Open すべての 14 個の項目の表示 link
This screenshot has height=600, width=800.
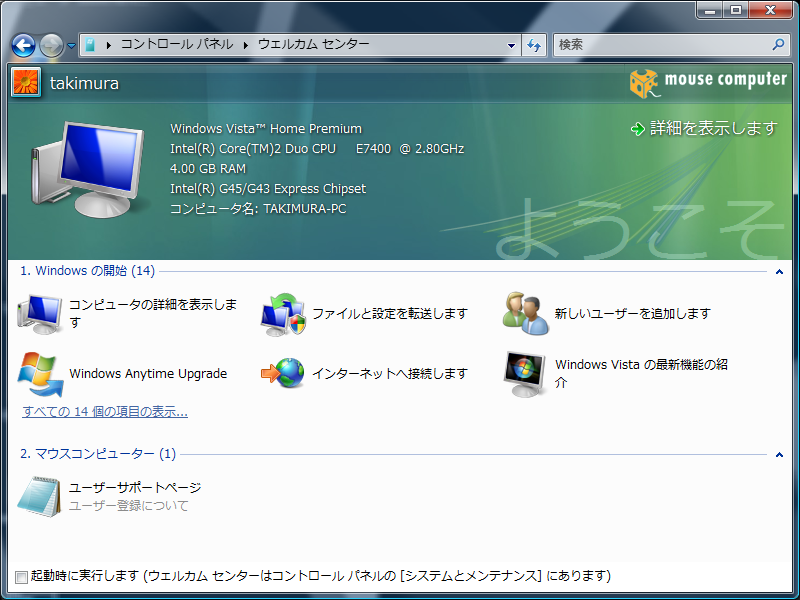105,411
